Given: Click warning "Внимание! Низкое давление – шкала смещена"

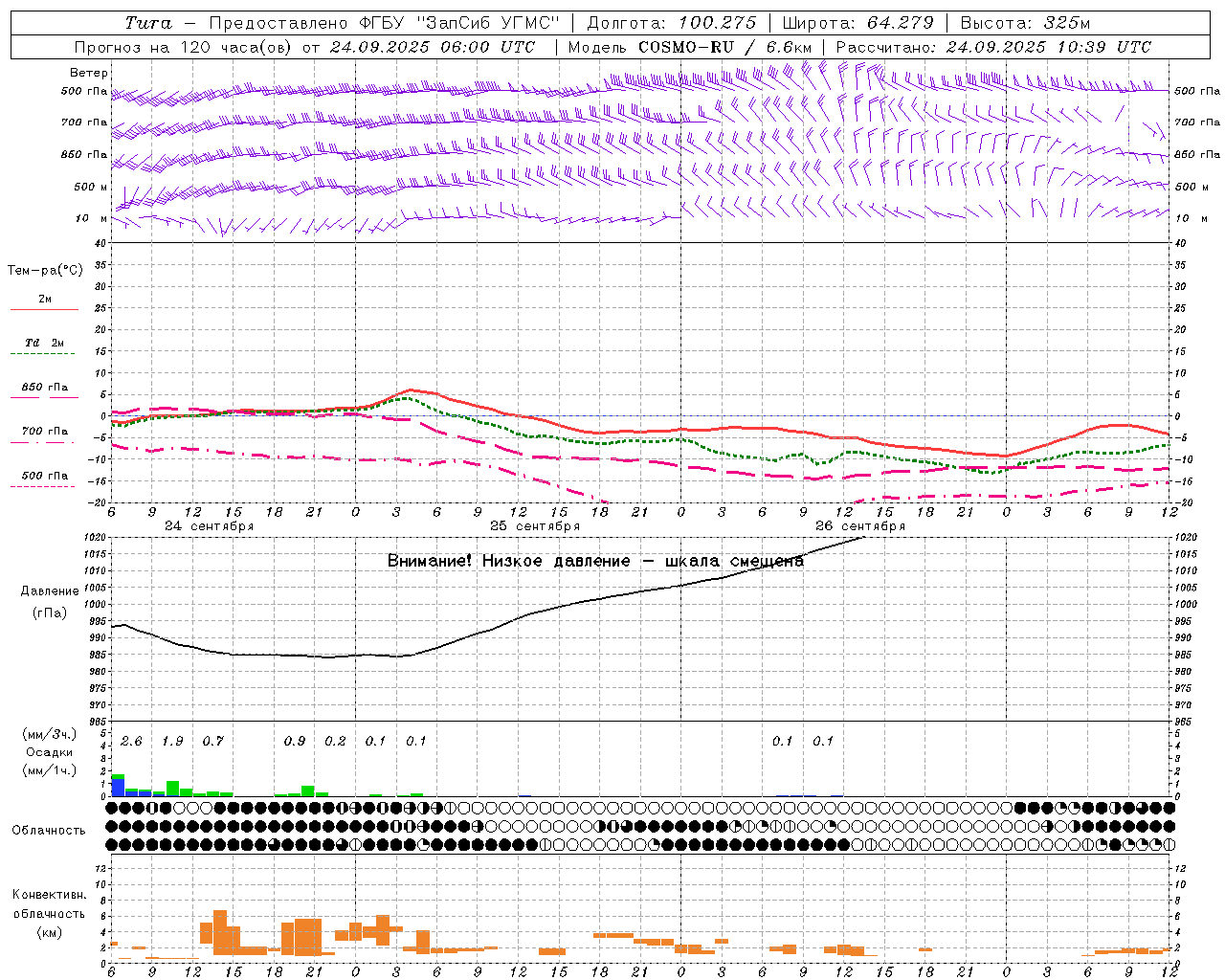Looking at the screenshot, I should [x=595, y=561].
